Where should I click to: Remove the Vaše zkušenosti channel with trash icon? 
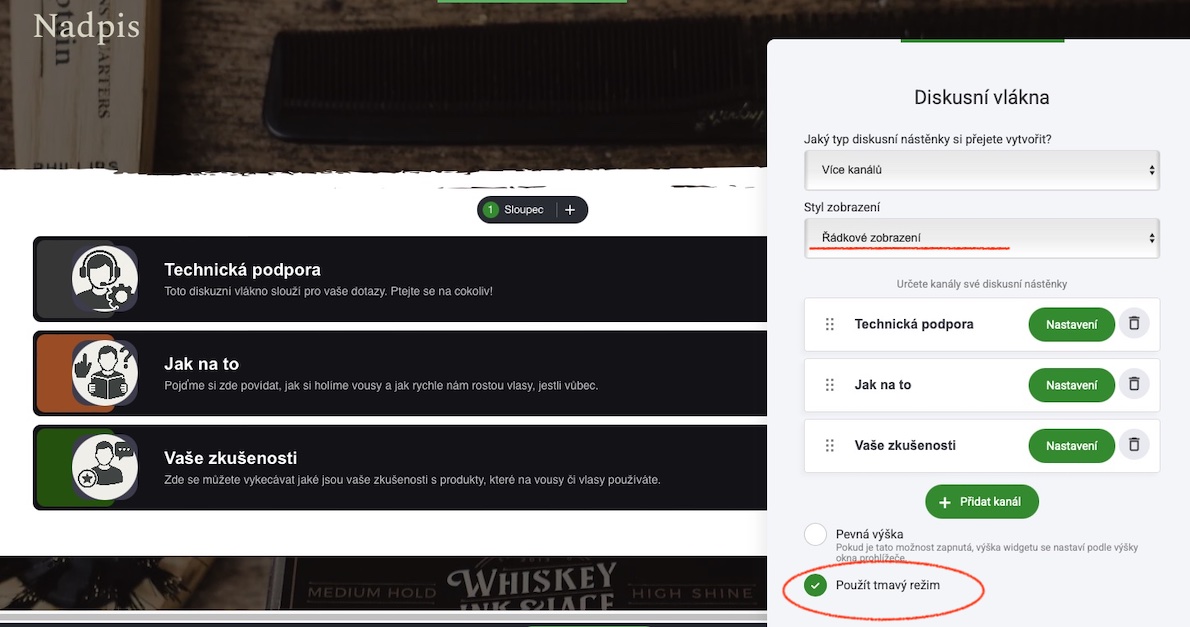pos(1134,445)
